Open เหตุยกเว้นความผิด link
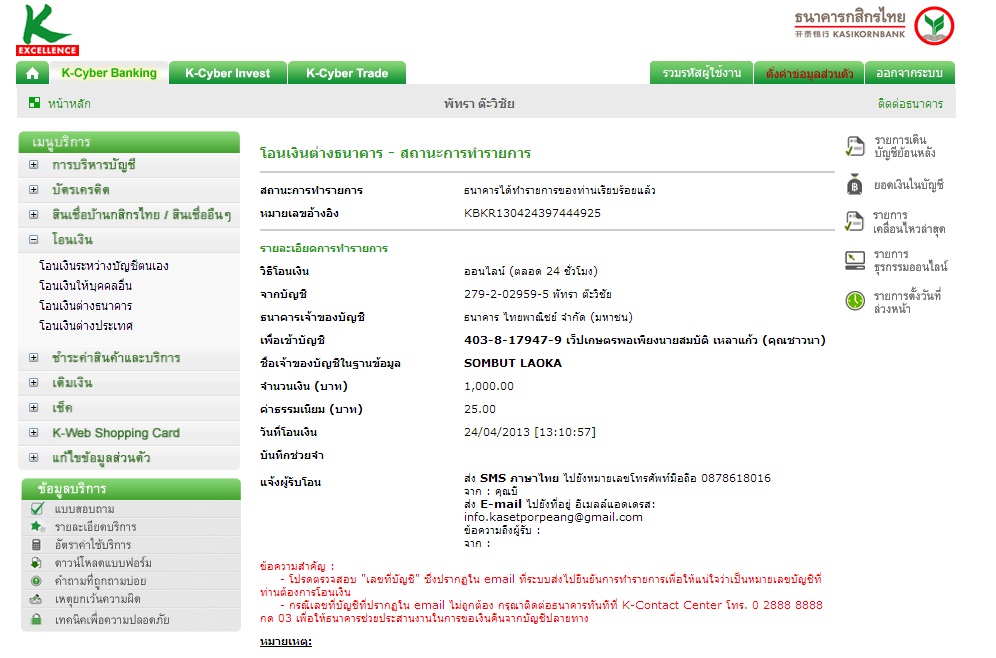 click(x=97, y=599)
